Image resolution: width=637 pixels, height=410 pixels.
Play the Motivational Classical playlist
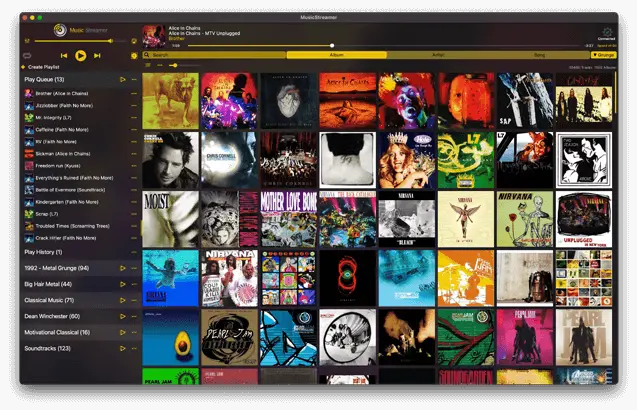(x=122, y=332)
